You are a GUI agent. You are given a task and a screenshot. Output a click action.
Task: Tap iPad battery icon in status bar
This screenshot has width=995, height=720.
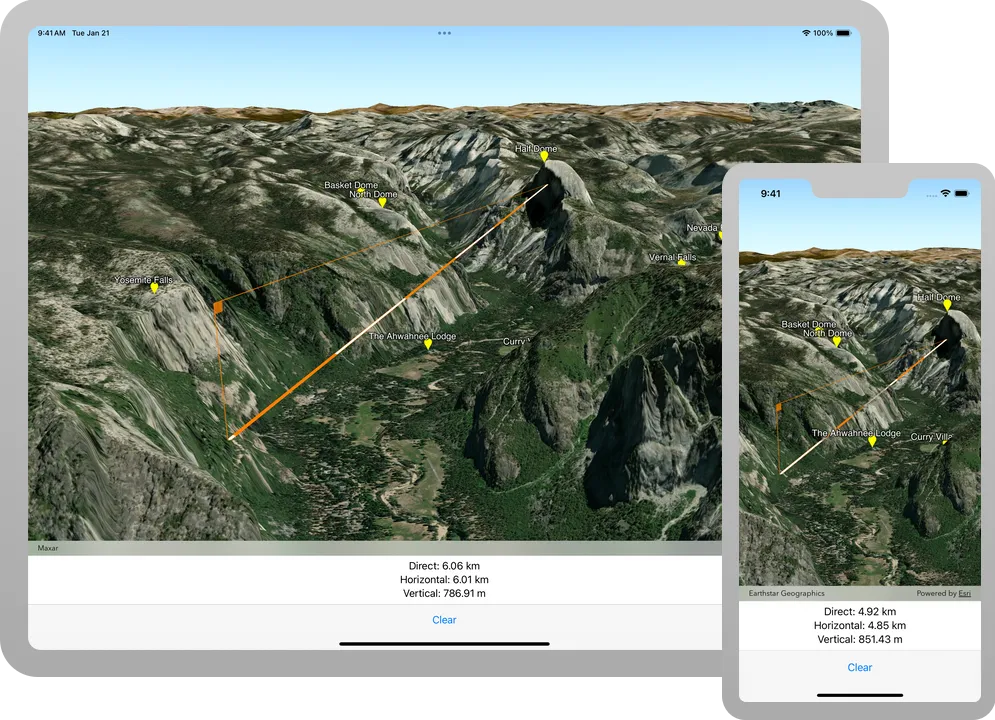(x=843, y=33)
